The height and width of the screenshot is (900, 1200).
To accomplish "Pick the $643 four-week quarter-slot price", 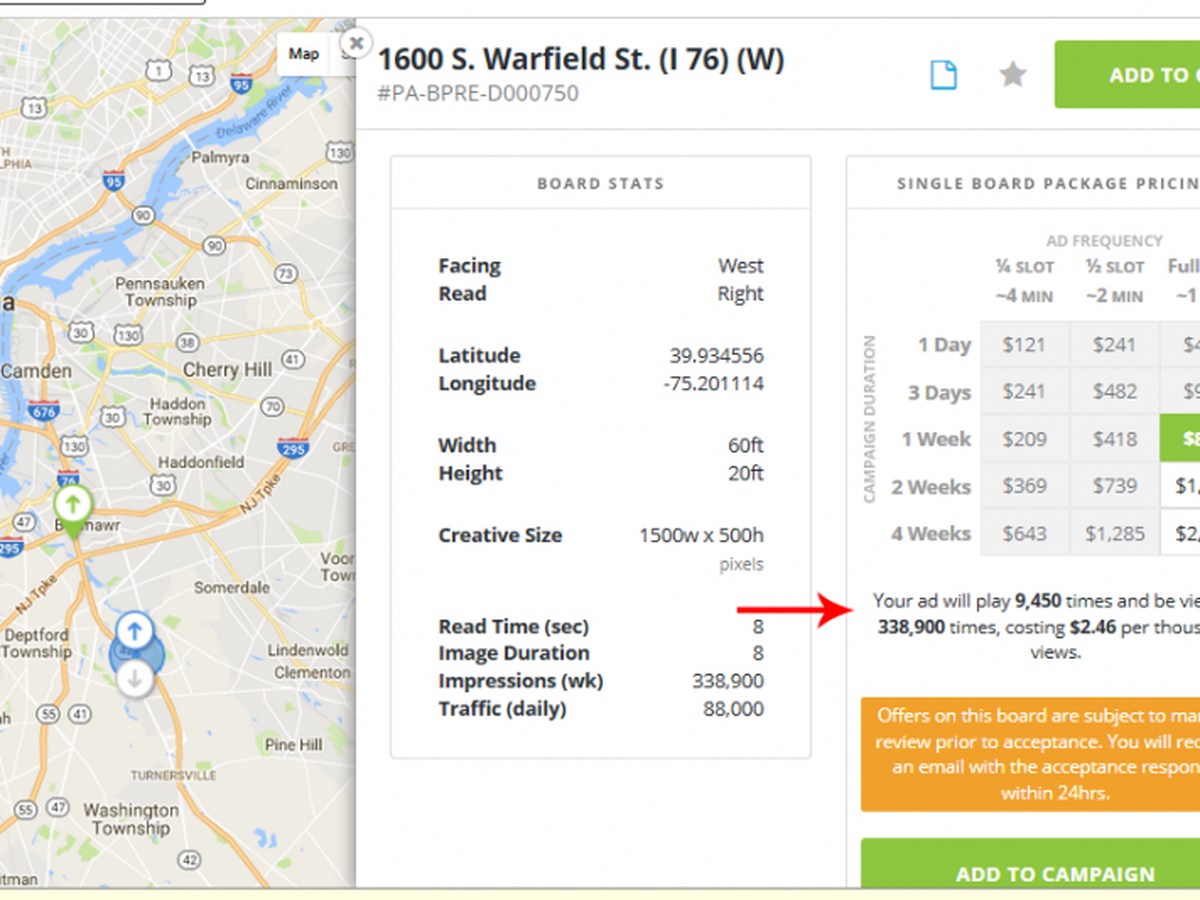I will (x=1024, y=533).
